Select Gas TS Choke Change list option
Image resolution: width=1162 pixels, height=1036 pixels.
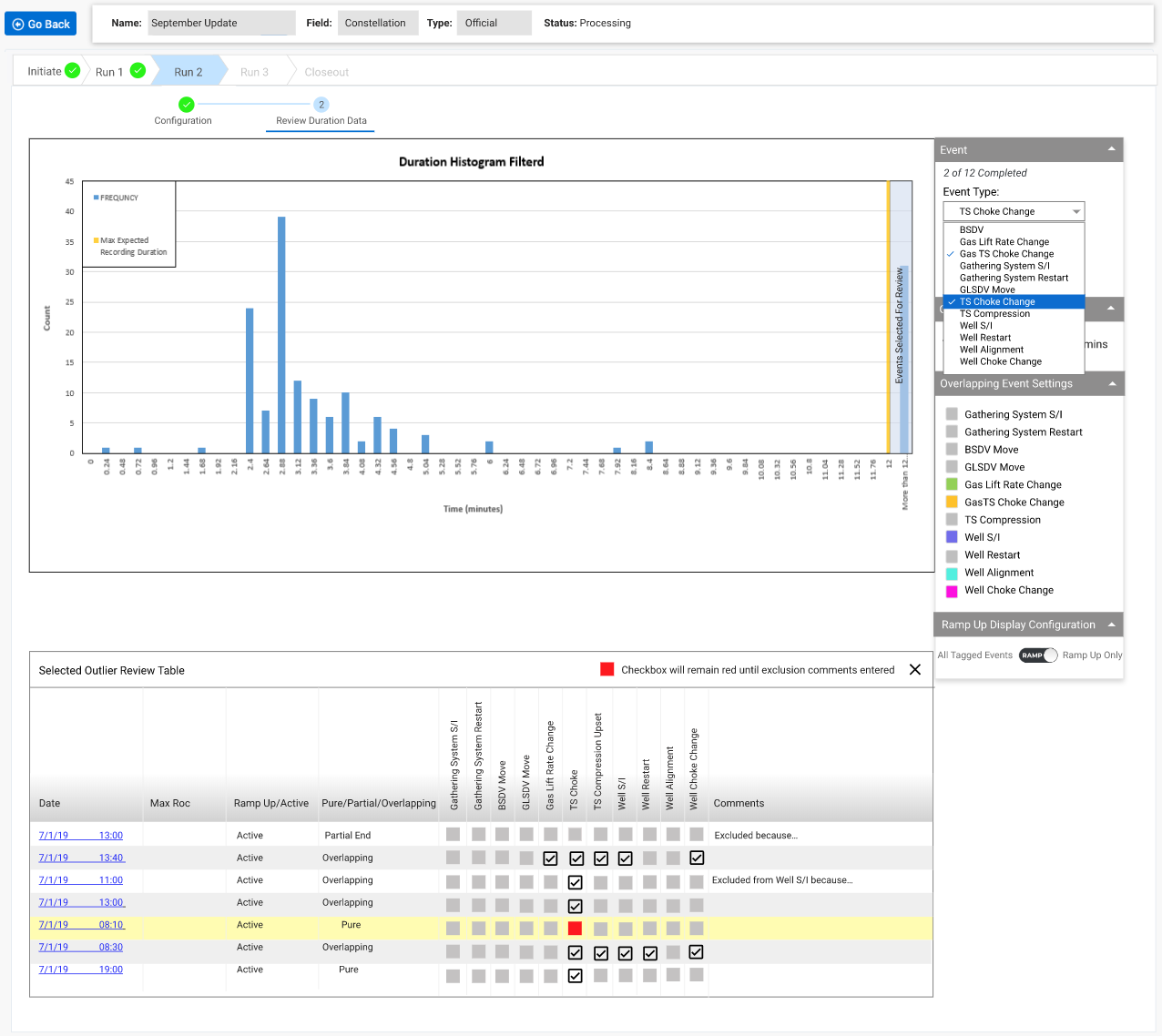(1006, 254)
